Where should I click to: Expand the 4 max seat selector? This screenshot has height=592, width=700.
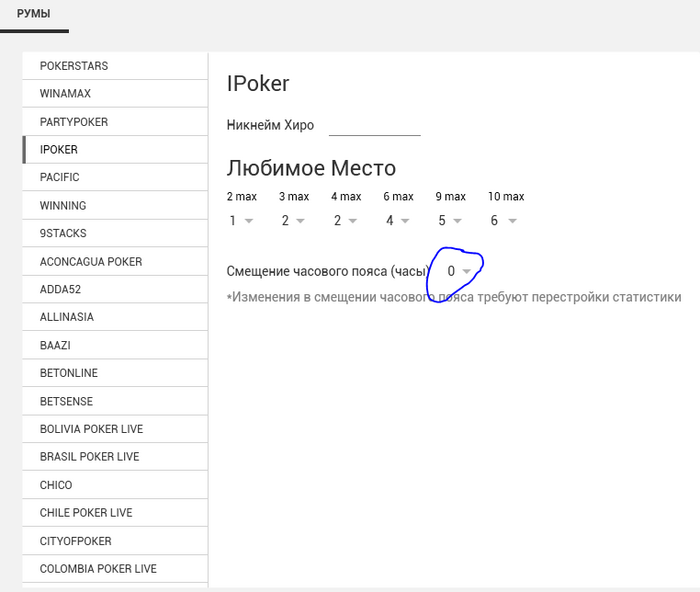(346, 221)
